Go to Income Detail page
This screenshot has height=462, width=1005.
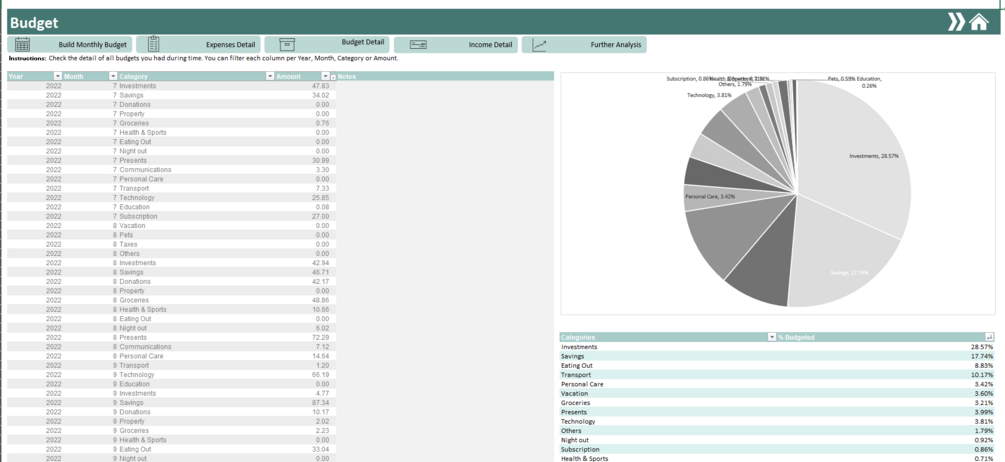pyautogui.click(x=456, y=45)
